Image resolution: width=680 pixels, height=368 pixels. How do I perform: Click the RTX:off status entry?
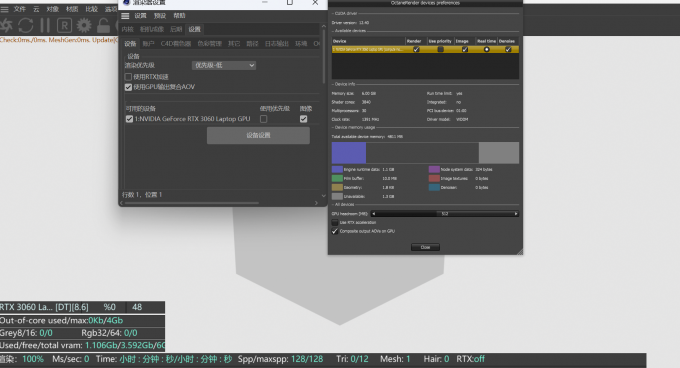[471, 359]
